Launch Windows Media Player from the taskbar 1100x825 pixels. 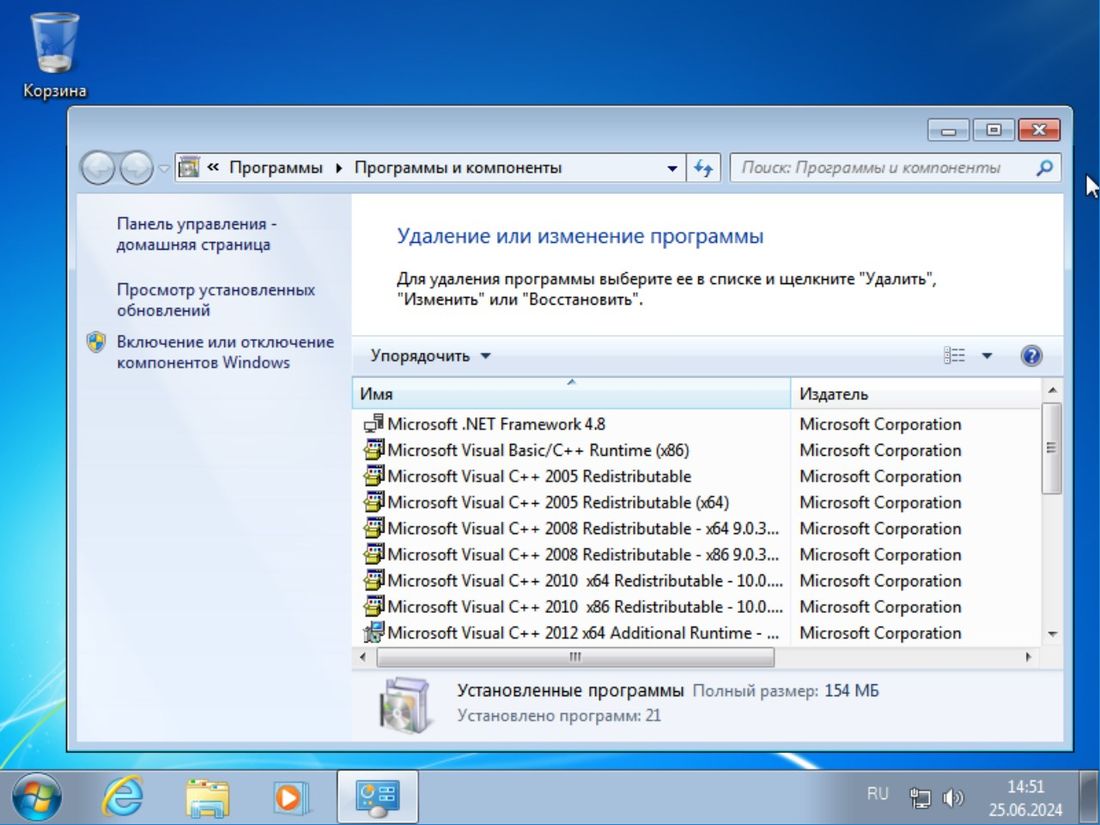tap(287, 797)
